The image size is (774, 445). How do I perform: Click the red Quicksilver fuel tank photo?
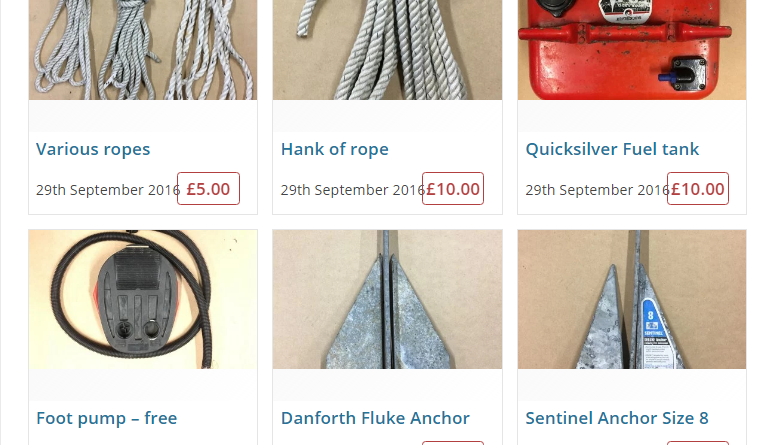click(x=632, y=50)
